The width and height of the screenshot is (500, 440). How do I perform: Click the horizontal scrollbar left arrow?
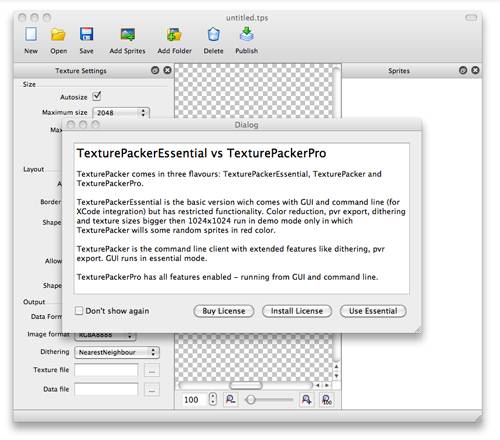click(318, 385)
